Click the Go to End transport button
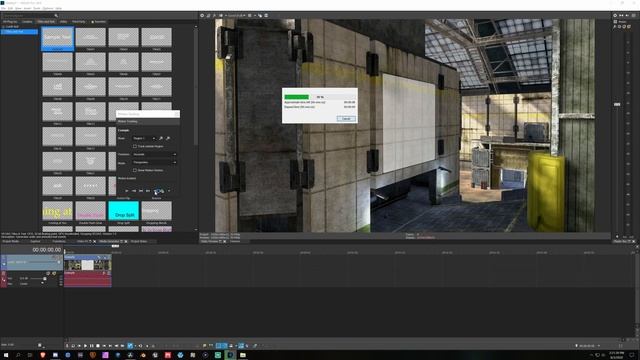640x360 pixels. (110, 346)
